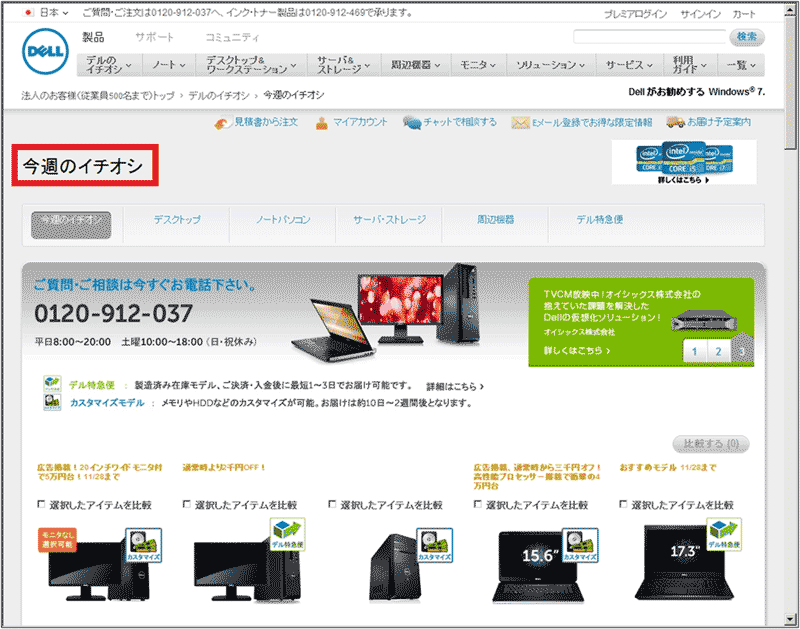Open the サインイン link
Image resolution: width=800 pixels, height=629 pixels.
701,14
